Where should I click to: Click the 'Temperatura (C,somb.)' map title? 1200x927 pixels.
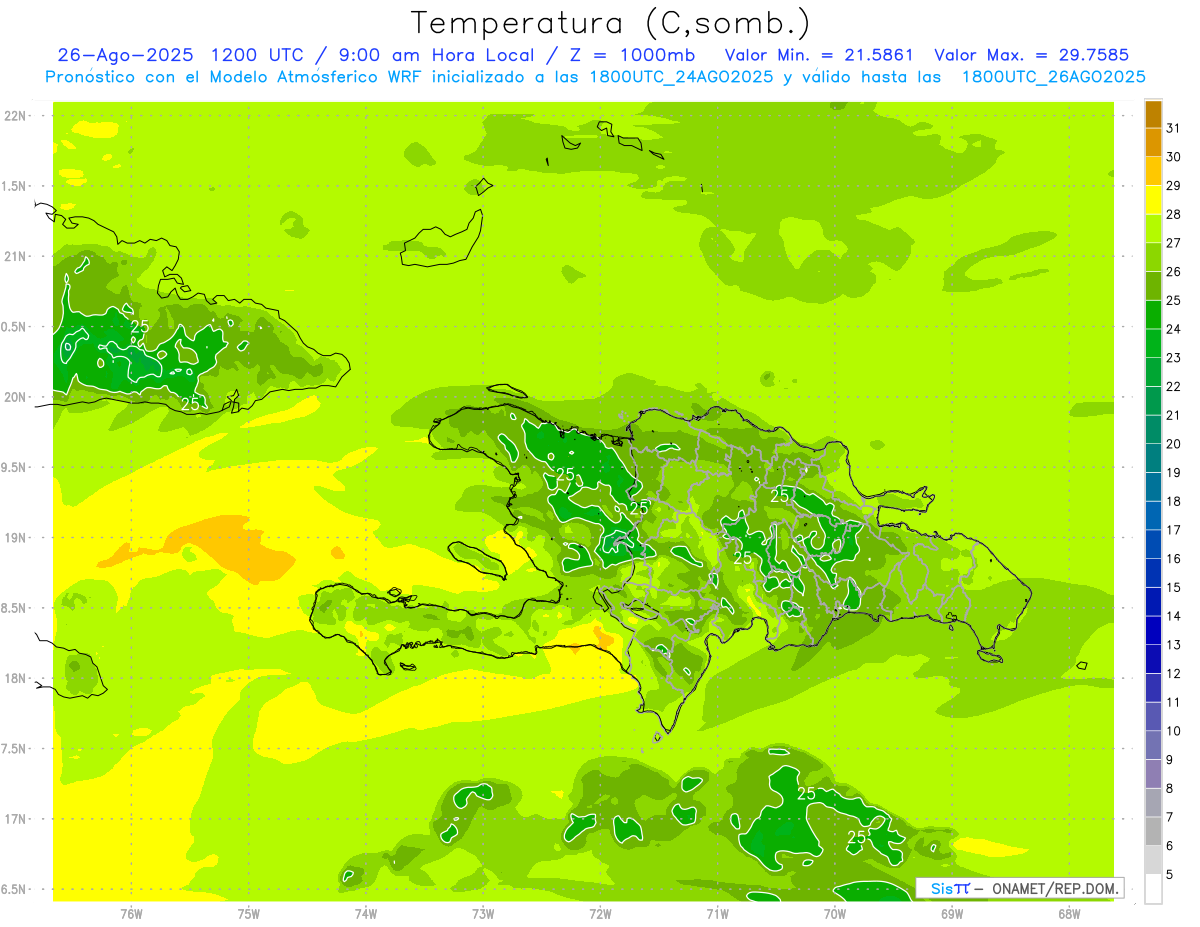(611, 23)
